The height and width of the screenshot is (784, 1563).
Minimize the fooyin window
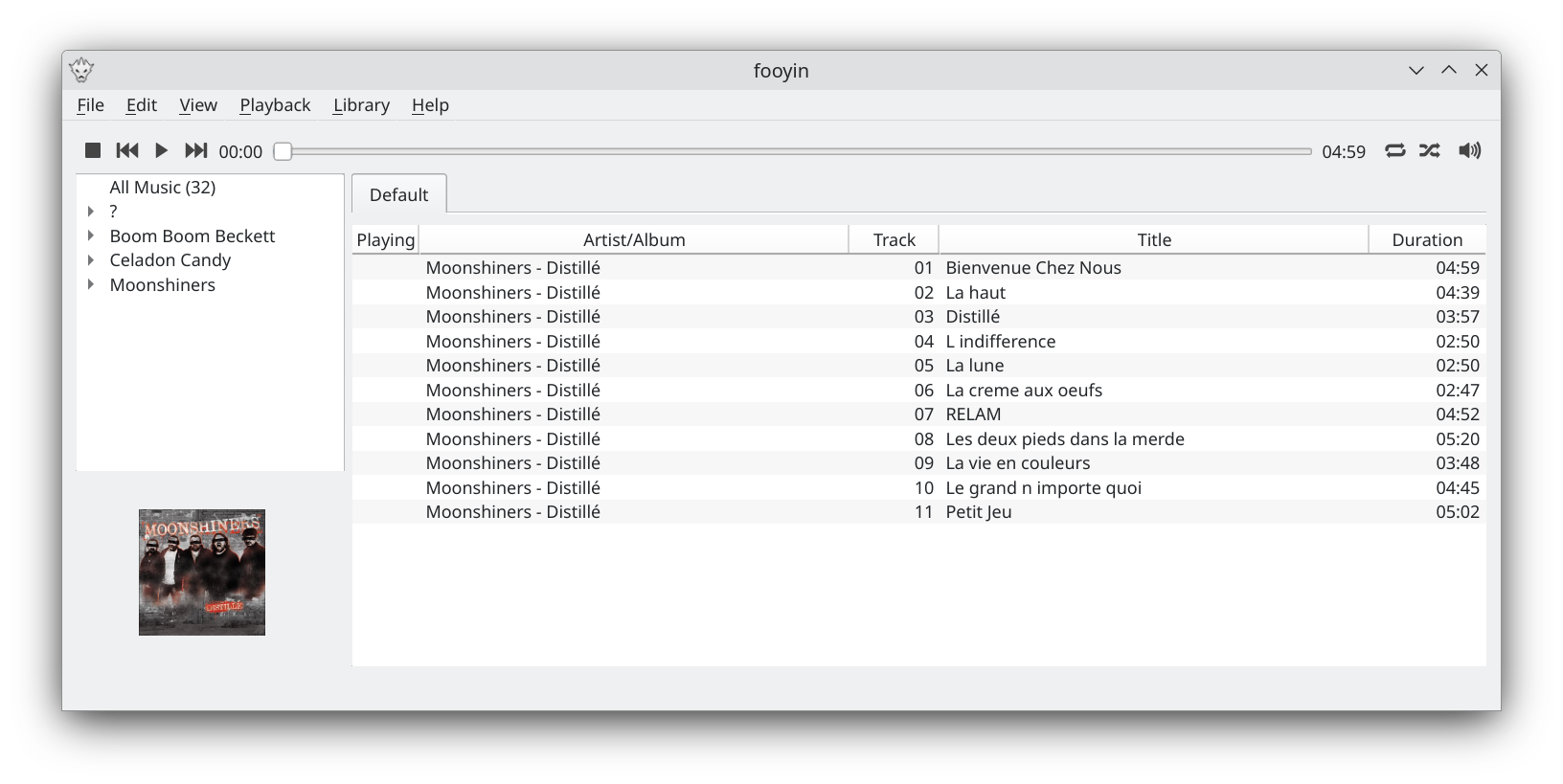[x=1416, y=70]
